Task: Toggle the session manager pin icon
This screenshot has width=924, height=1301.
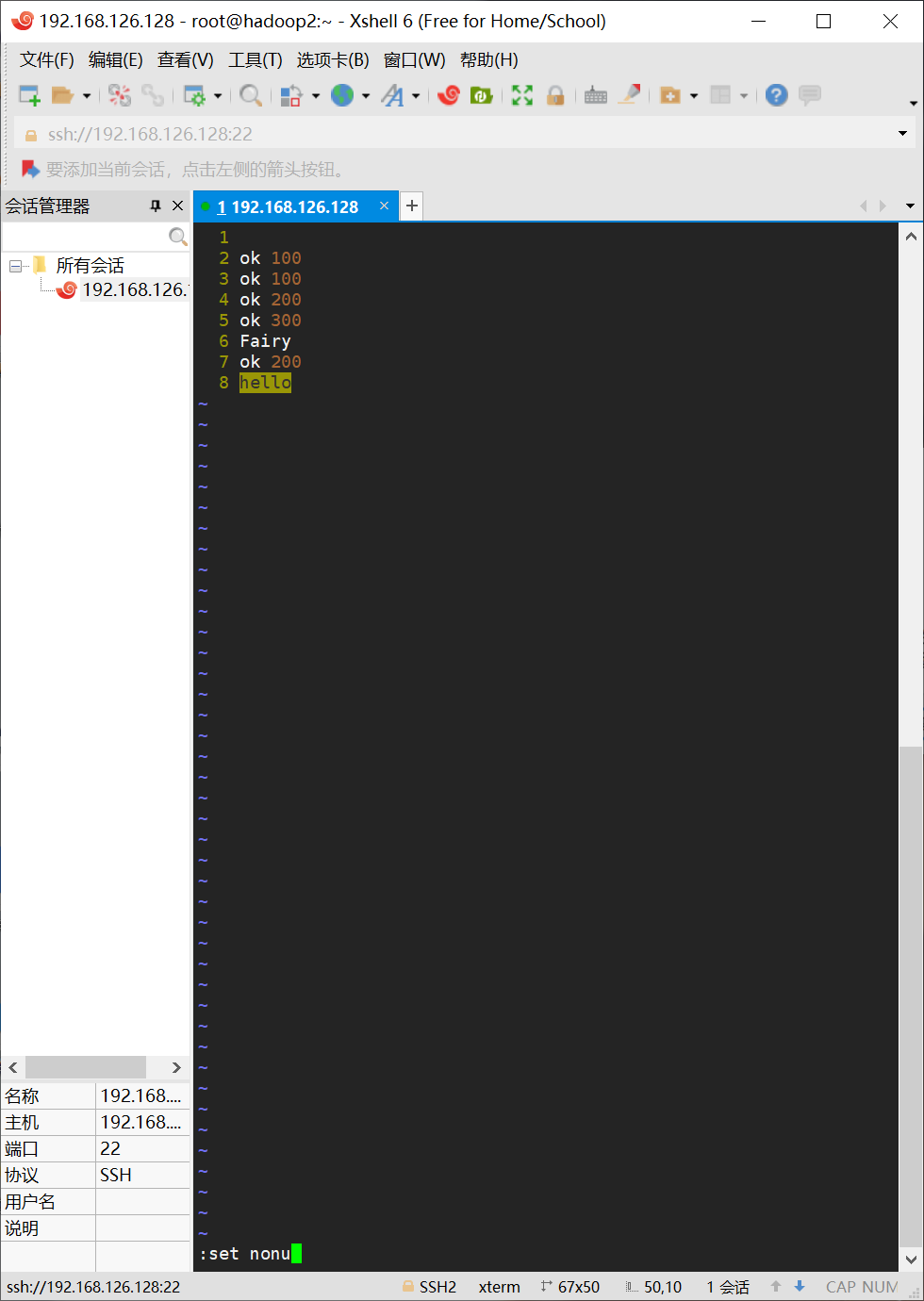Action: [156, 206]
